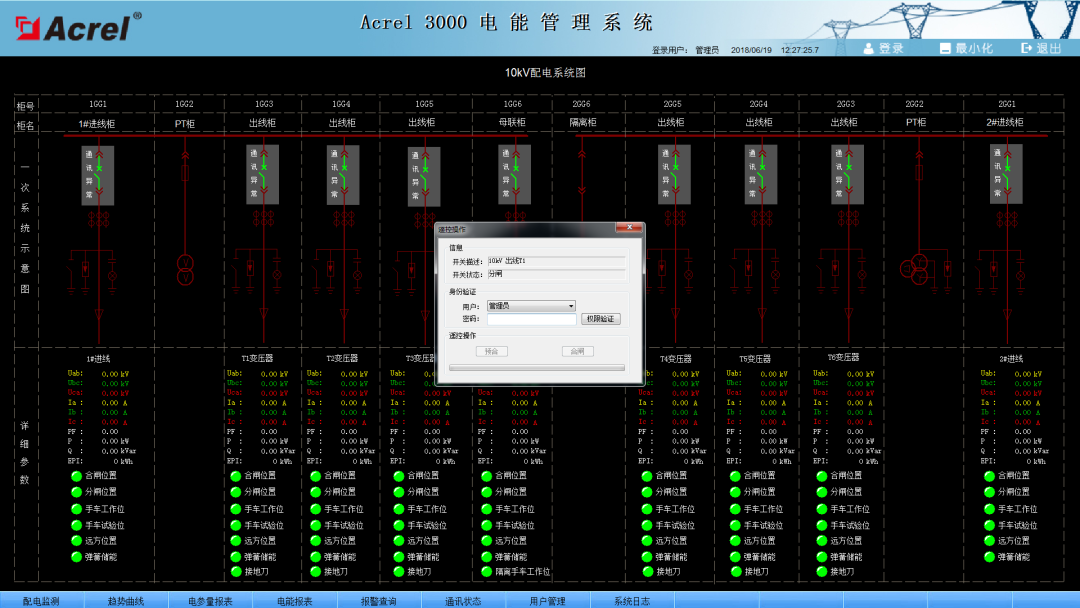Open the 用户 dropdown in the 遥控操作 dialog
This screenshot has width=1080, height=608.
pyautogui.click(x=532, y=306)
